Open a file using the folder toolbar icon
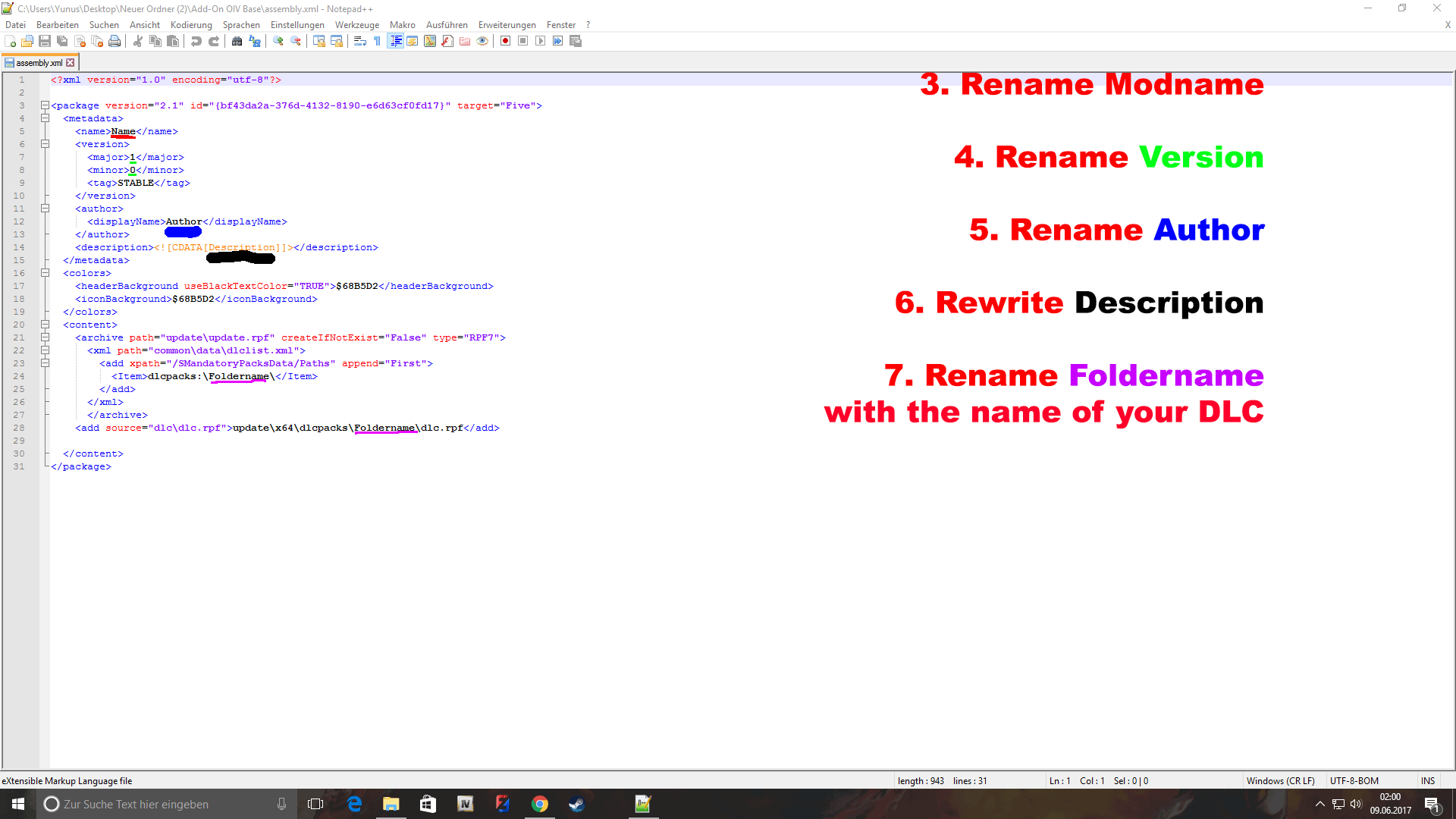1456x819 pixels. (x=27, y=41)
